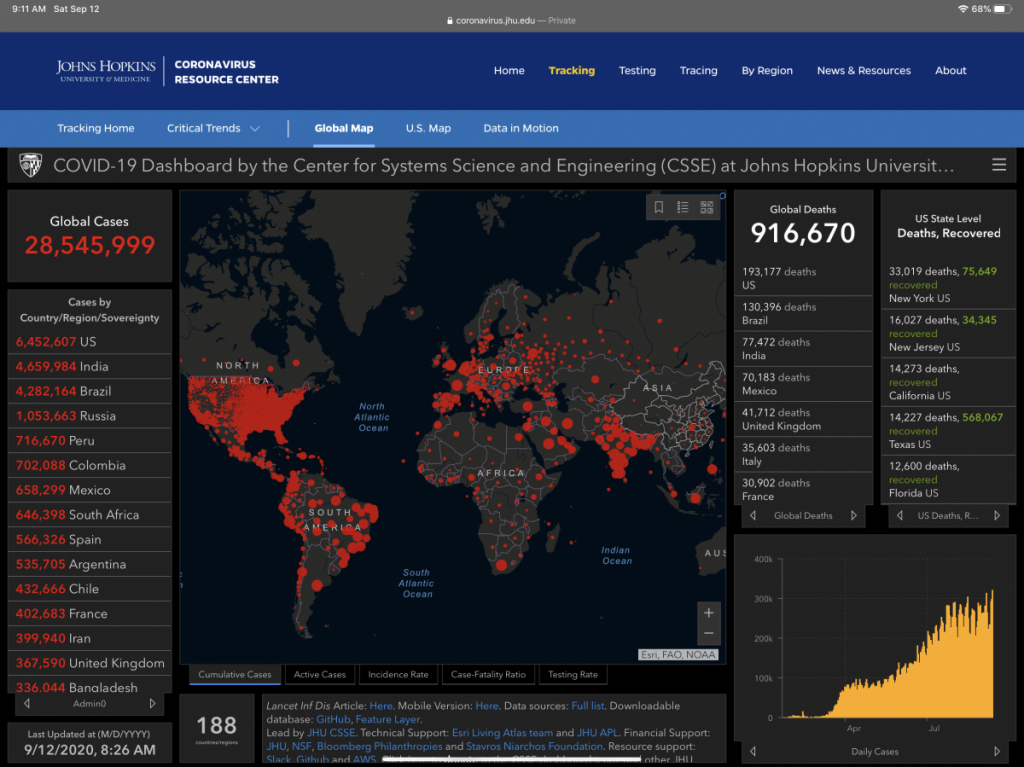Show next panel after Global Deaths
The width and height of the screenshot is (1024, 767).
pyautogui.click(x=854, y=515)
